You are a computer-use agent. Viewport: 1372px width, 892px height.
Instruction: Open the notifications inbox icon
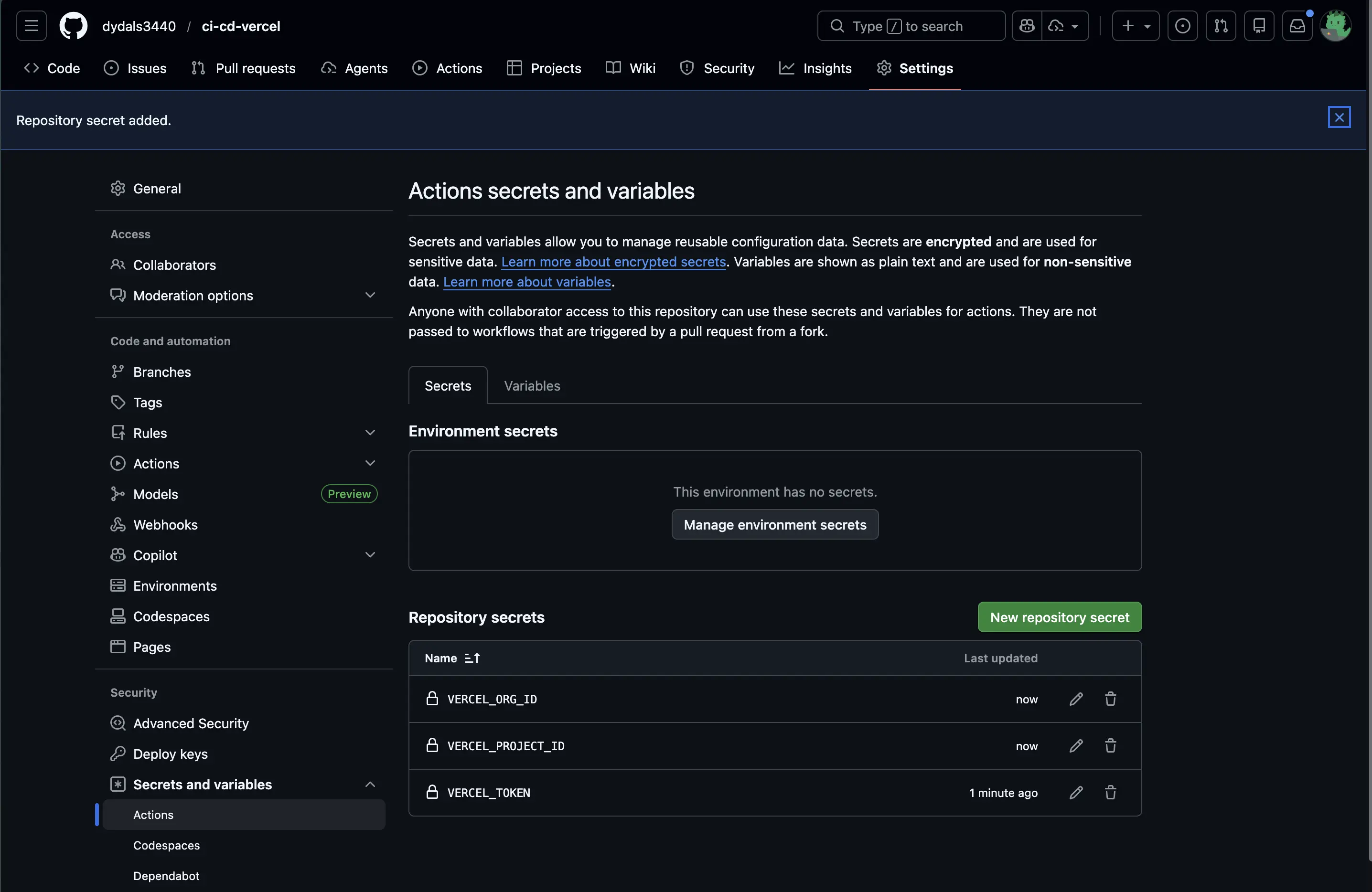tap(1297, 25)
